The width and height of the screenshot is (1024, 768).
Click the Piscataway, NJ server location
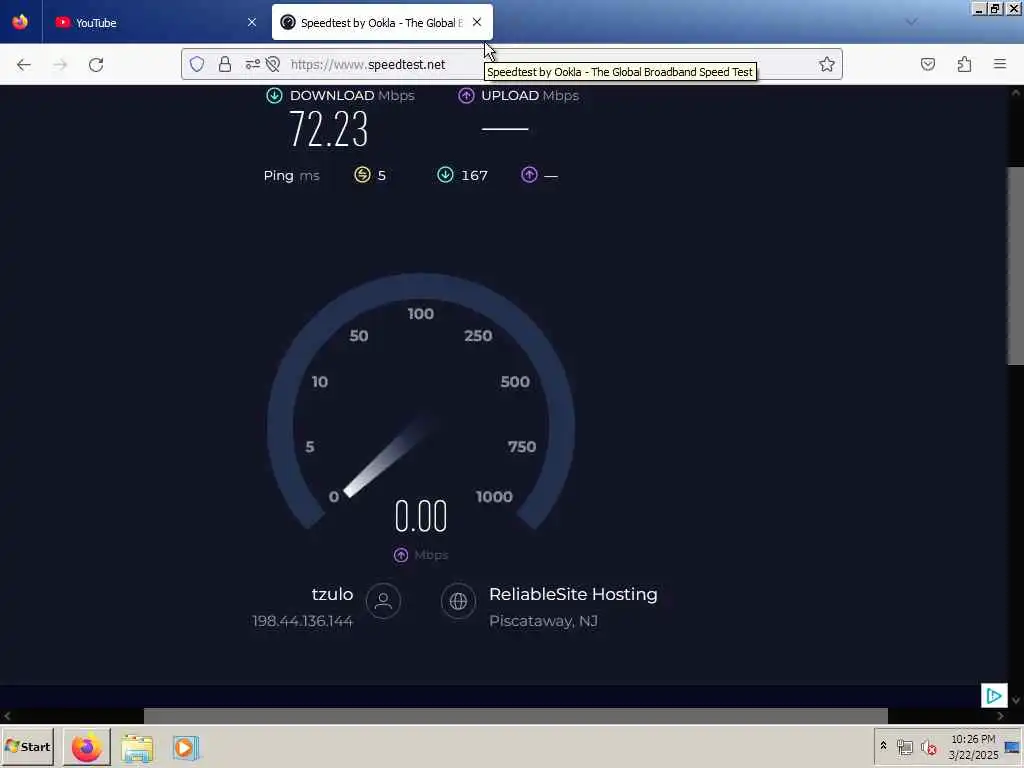click(x=543, y=621)
